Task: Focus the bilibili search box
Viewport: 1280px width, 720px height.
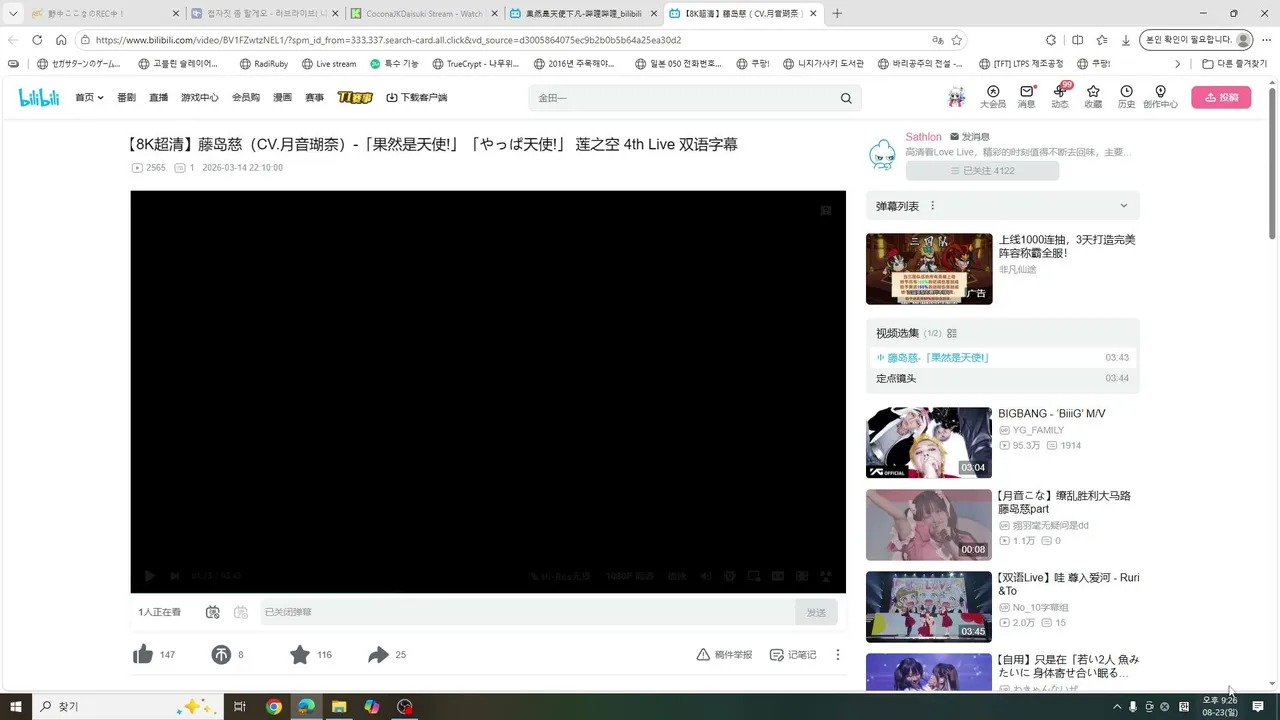Action: pos(684,98)
